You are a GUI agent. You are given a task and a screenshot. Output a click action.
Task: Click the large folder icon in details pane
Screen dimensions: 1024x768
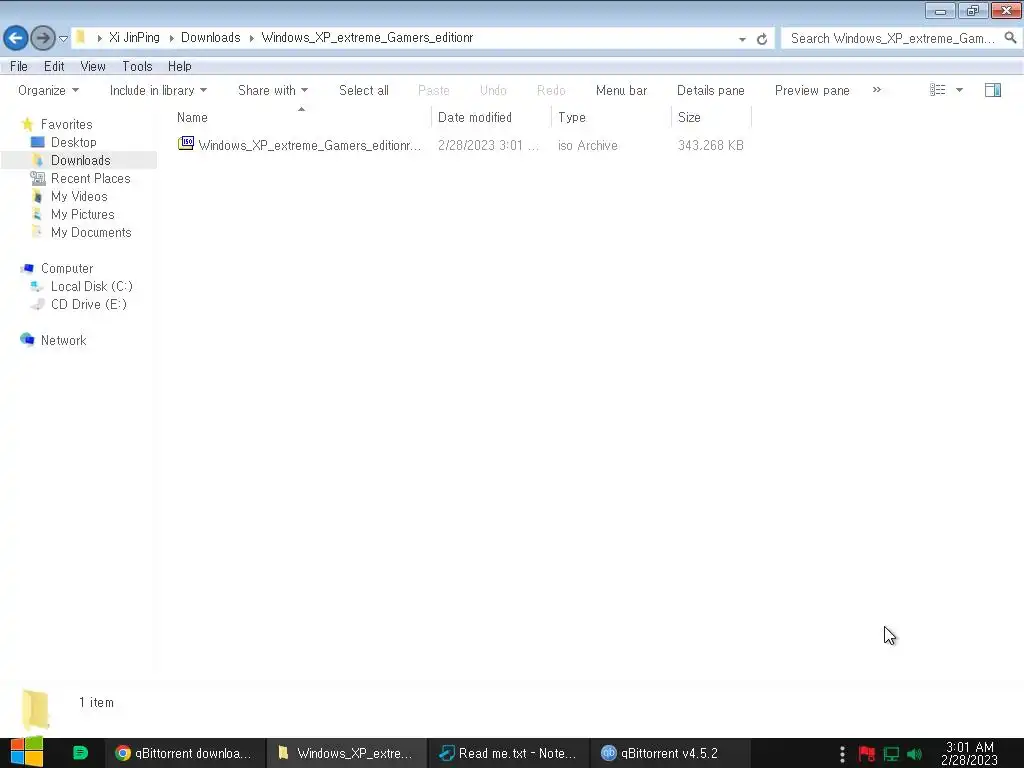coord(36,709)
